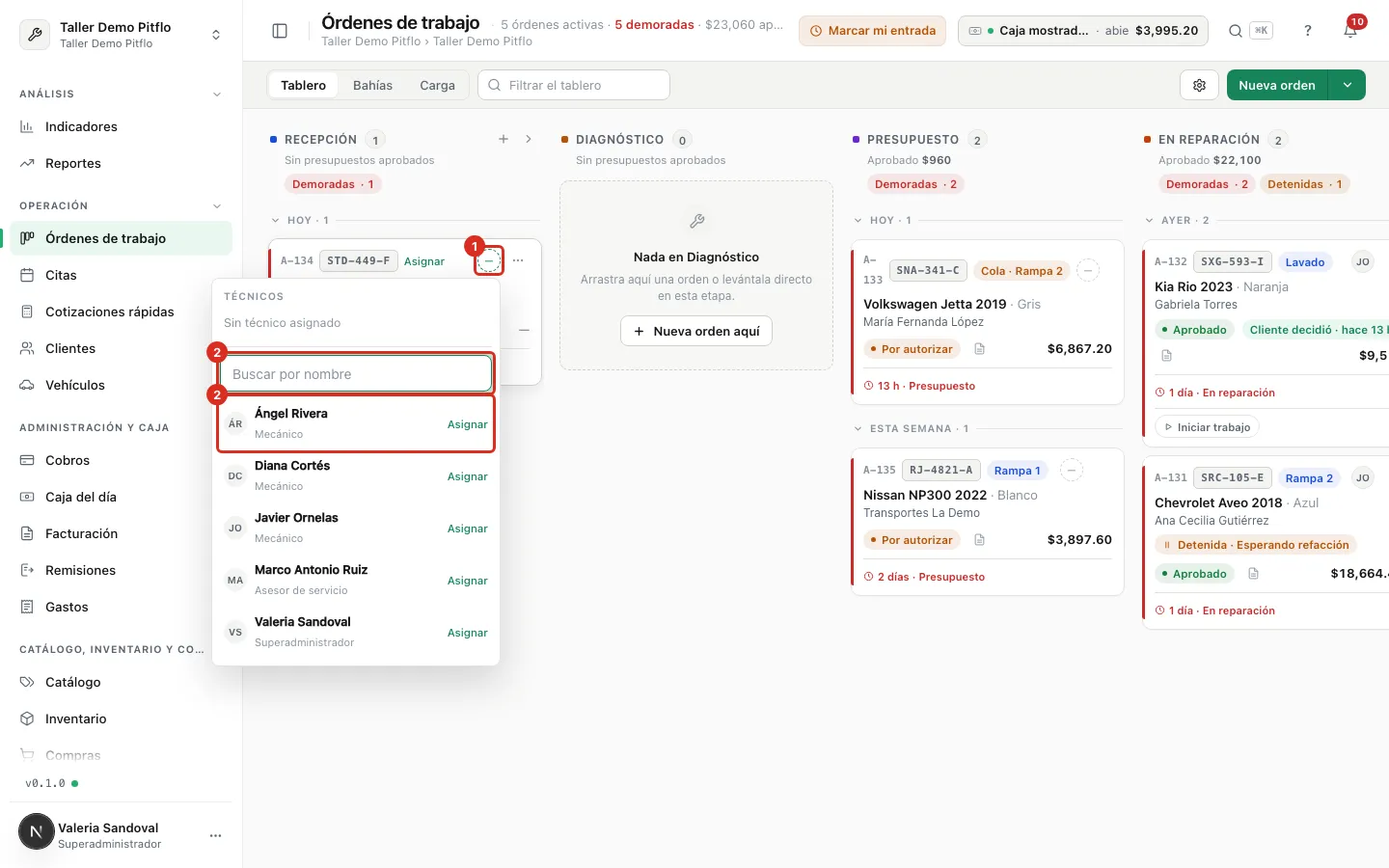Open the Caja mostrador status button
Image resolution: width=1389 pixels, height=868 pixels.
click(1082, 31)
